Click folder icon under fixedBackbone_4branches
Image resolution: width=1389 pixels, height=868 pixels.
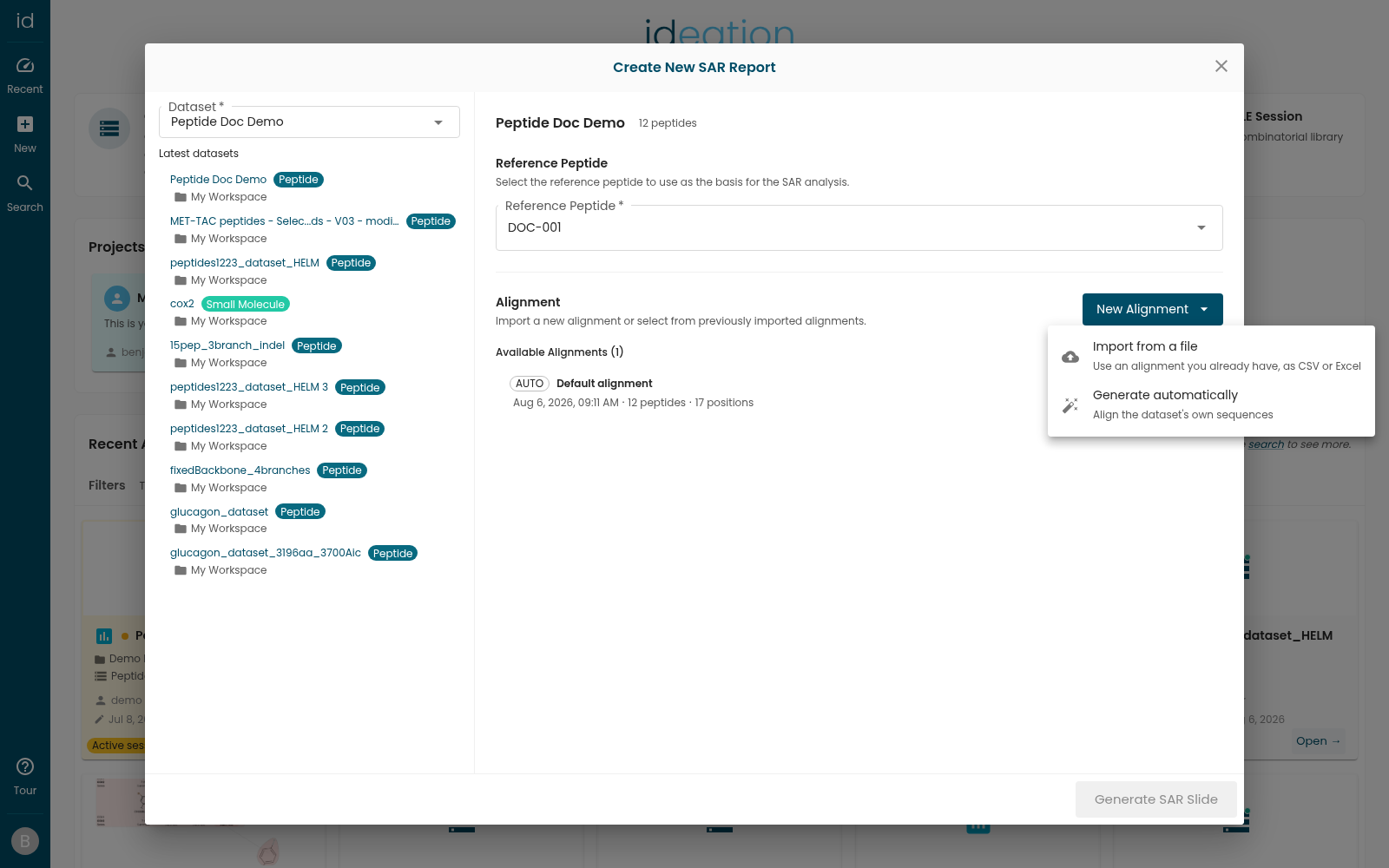181,488
